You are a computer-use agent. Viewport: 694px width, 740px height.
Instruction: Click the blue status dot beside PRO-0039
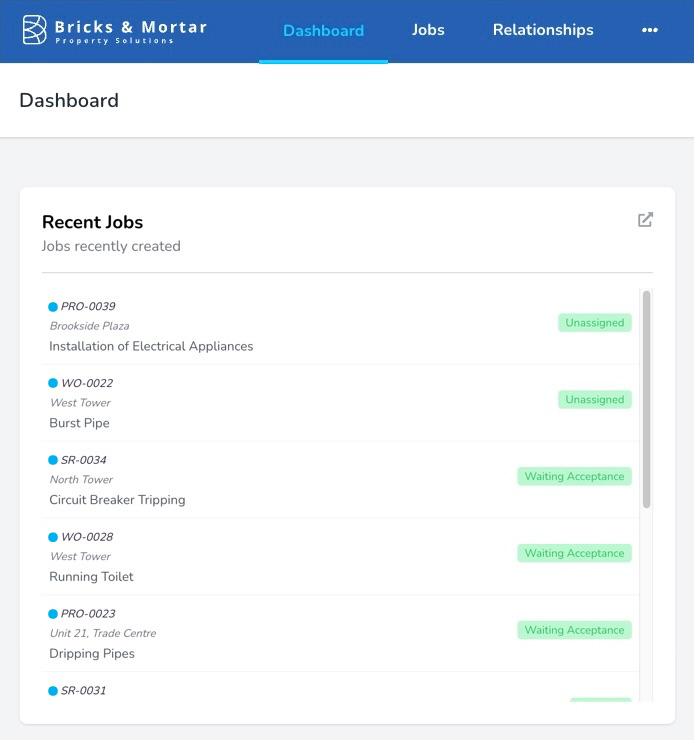[53, 307]
